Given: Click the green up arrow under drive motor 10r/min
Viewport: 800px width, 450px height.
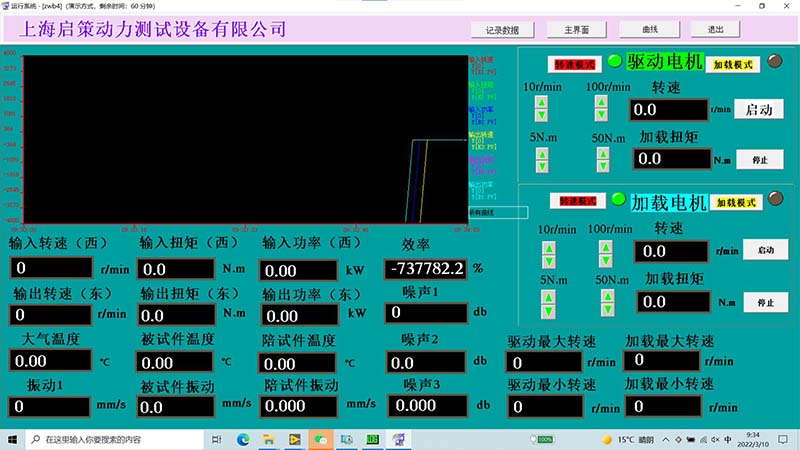Looking at the screenshot, I should (x=541, y=102).
